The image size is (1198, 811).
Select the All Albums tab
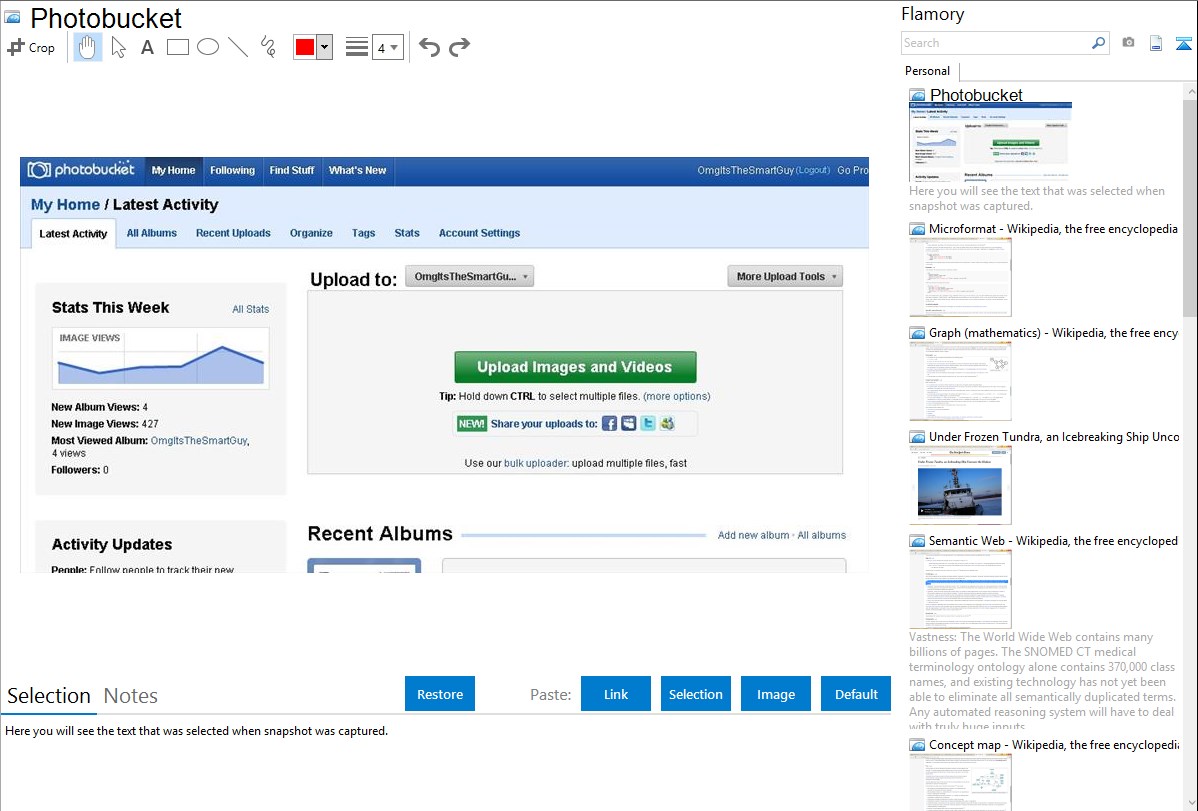151,233
